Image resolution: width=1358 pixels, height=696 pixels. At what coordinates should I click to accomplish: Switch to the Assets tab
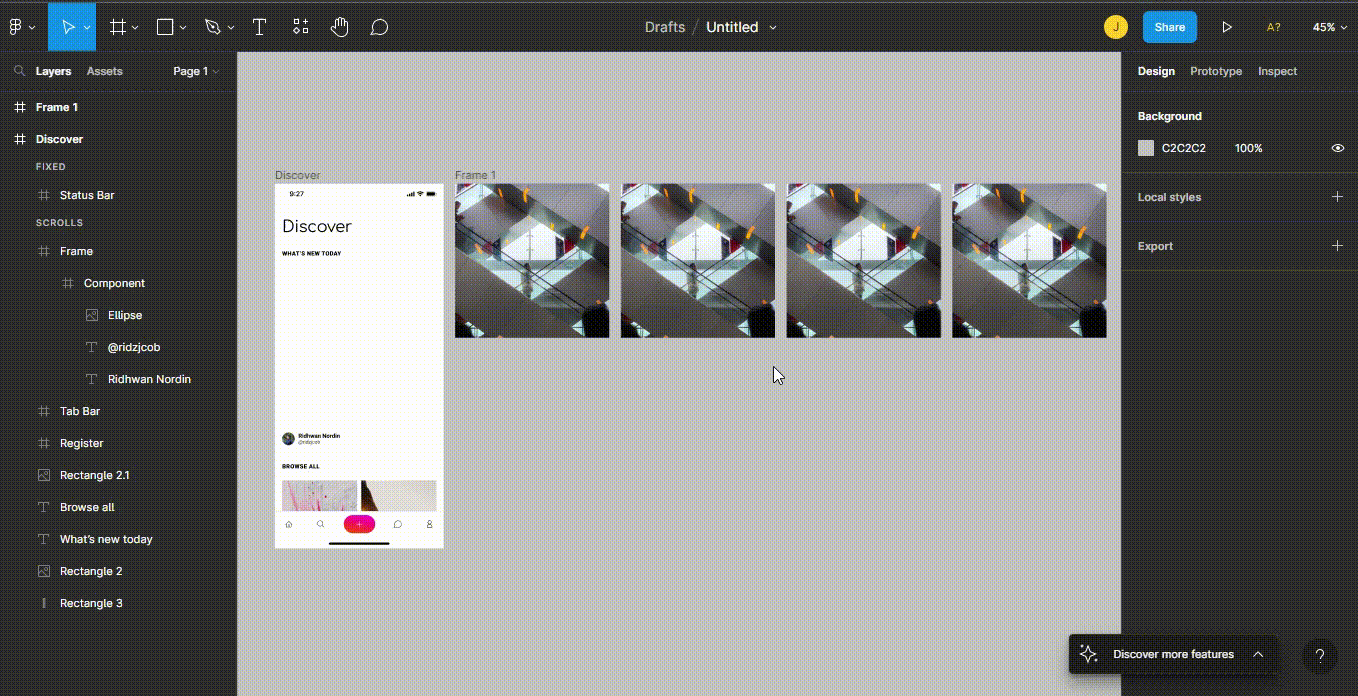104,71
